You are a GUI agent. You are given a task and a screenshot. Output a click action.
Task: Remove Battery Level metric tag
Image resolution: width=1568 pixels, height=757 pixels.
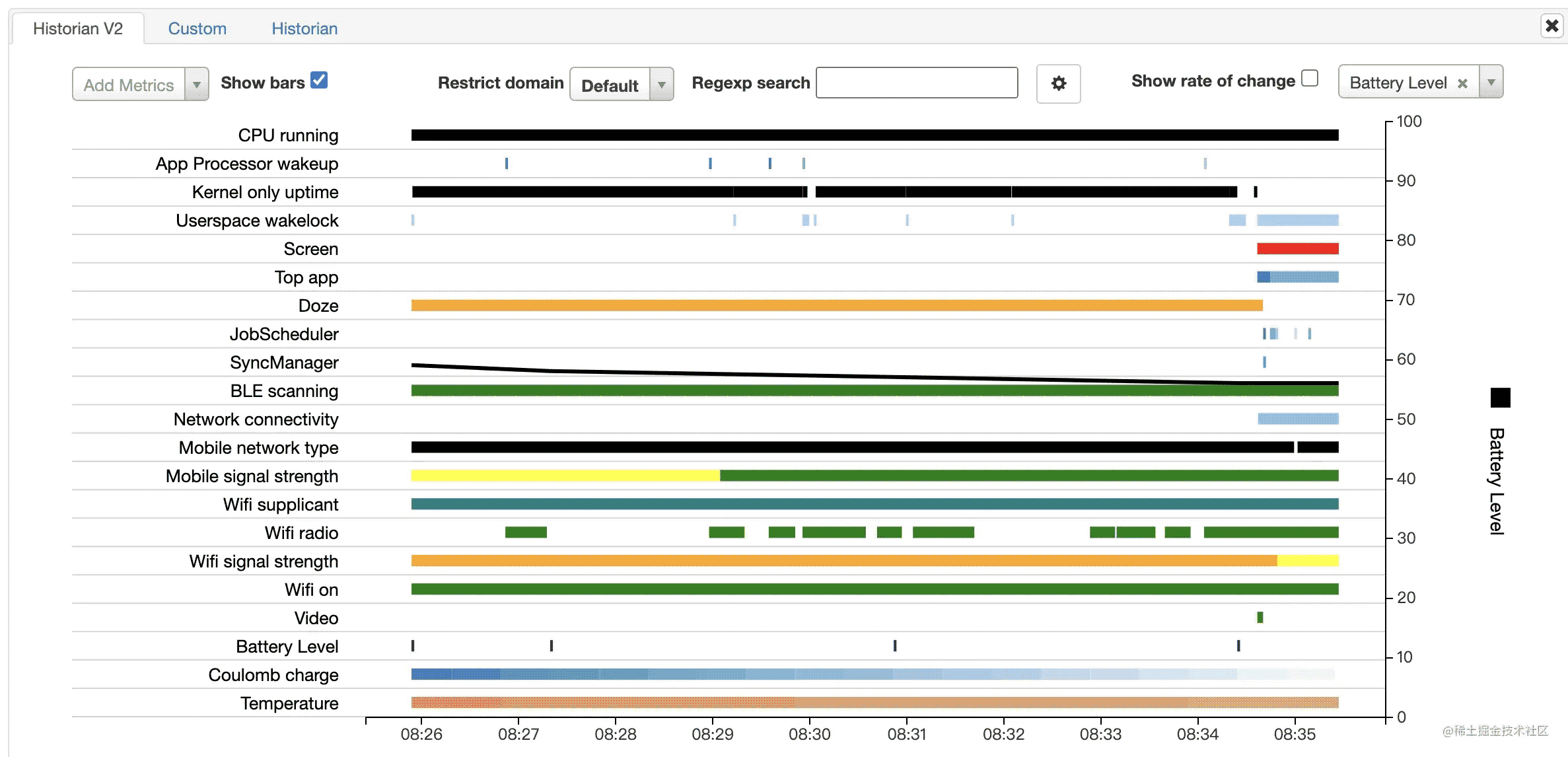tap(1462, 83)
